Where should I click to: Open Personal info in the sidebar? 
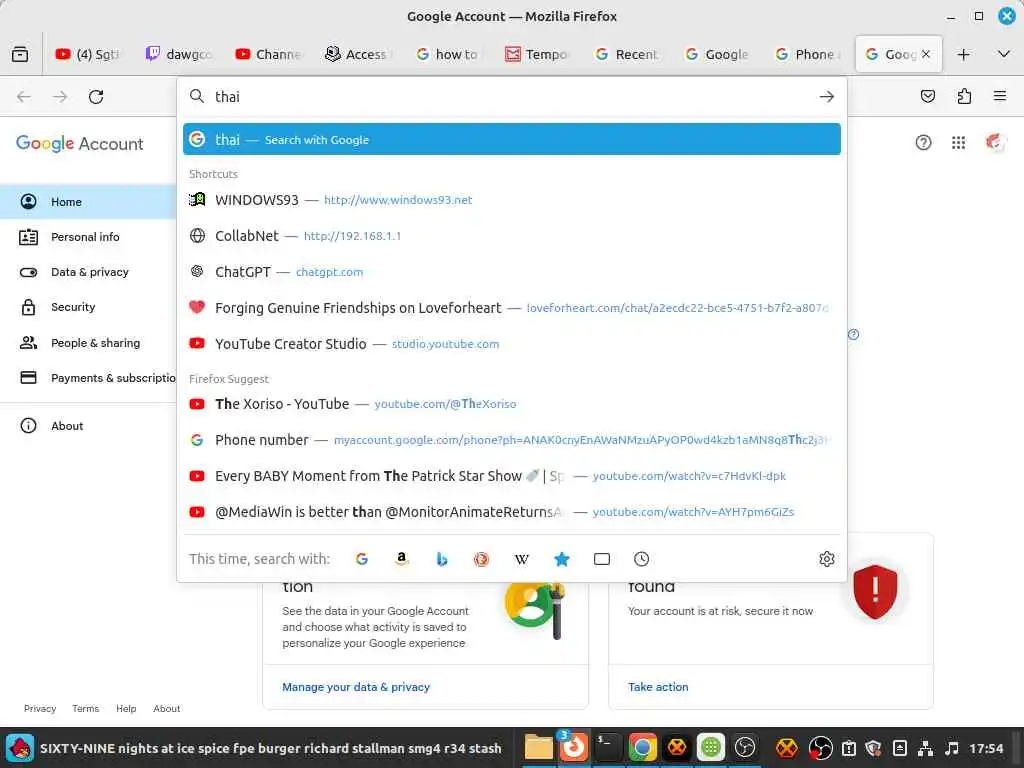coord(88,237)
